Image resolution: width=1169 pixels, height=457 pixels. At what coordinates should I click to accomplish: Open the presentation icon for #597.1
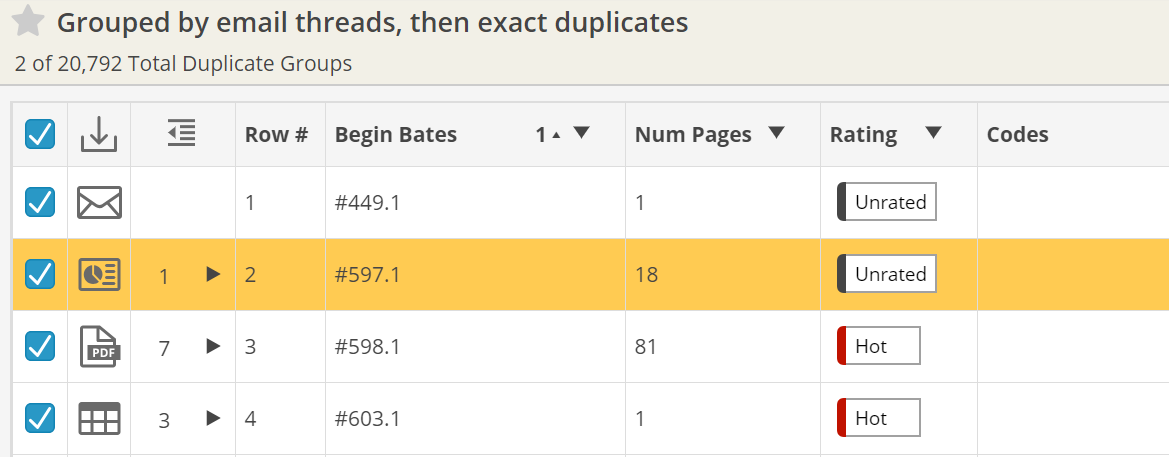pyautogui.click(x=99, y=274)
